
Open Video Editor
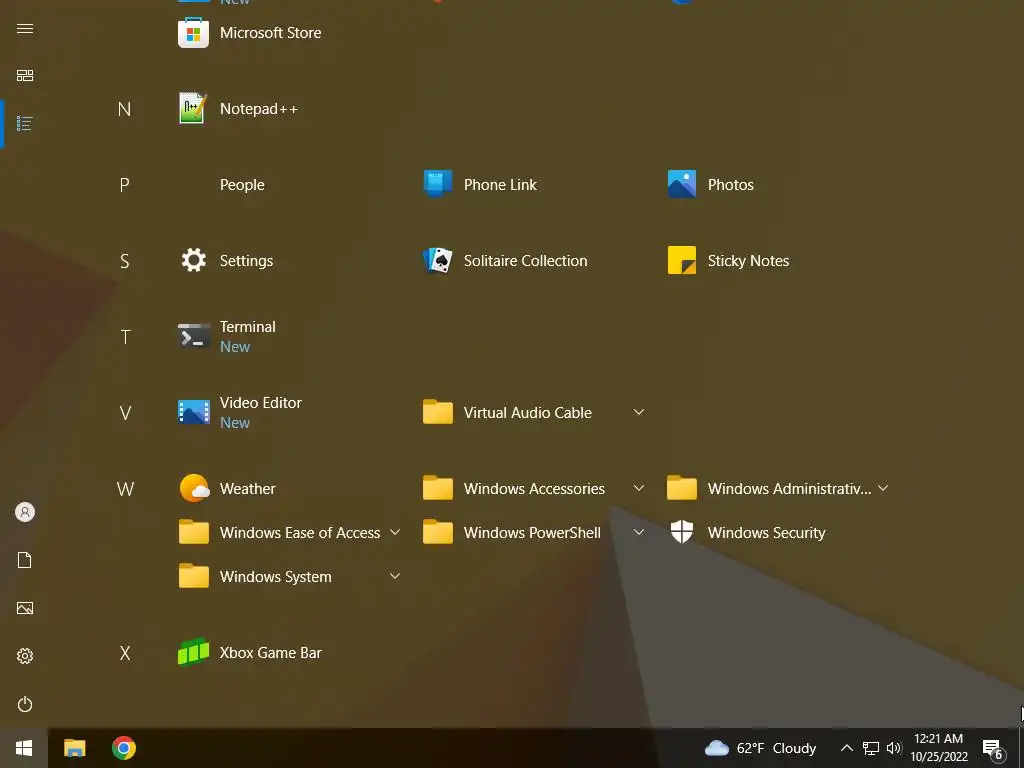pyautogui.click(x=240, y=413)
